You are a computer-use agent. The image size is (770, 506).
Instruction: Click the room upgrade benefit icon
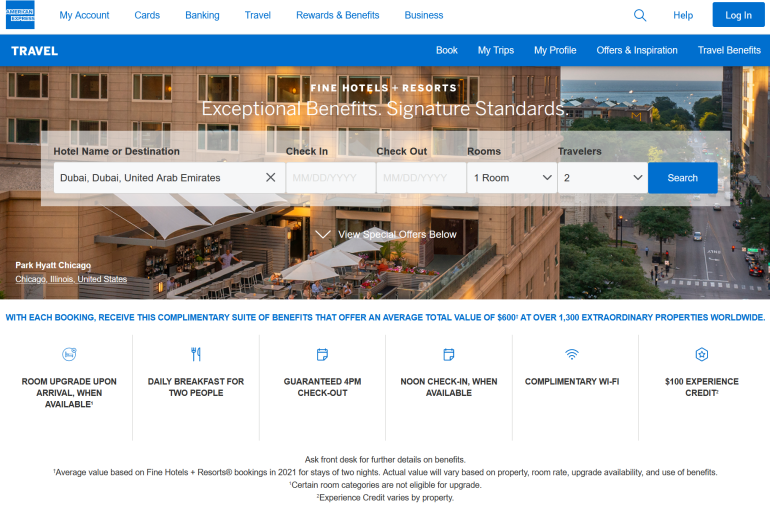[x=69, y=354]
